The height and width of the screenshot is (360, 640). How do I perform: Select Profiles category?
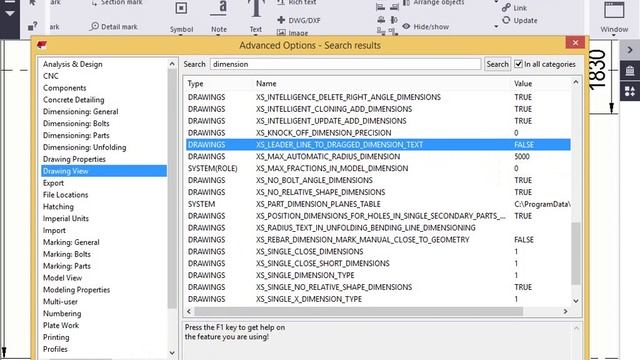[x=55, y=349]
